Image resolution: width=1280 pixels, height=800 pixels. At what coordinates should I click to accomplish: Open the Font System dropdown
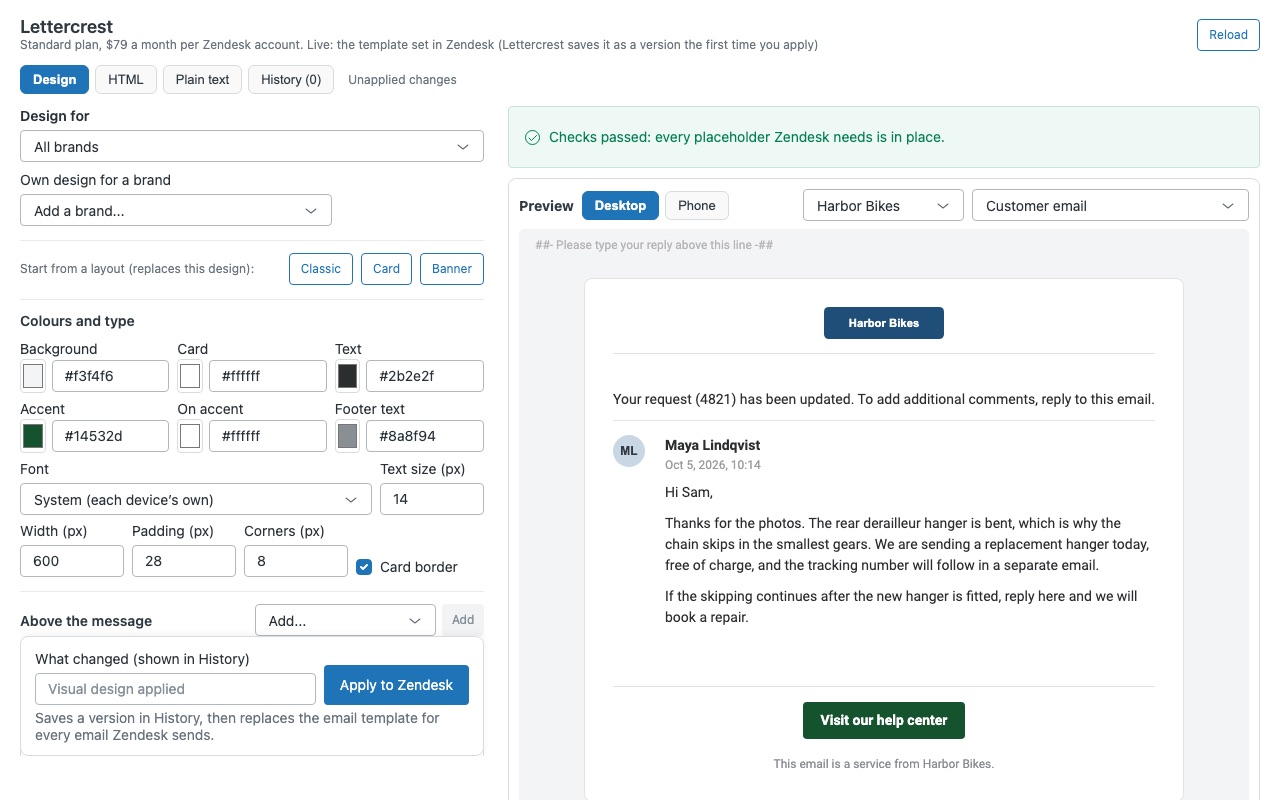click(196, 499)
